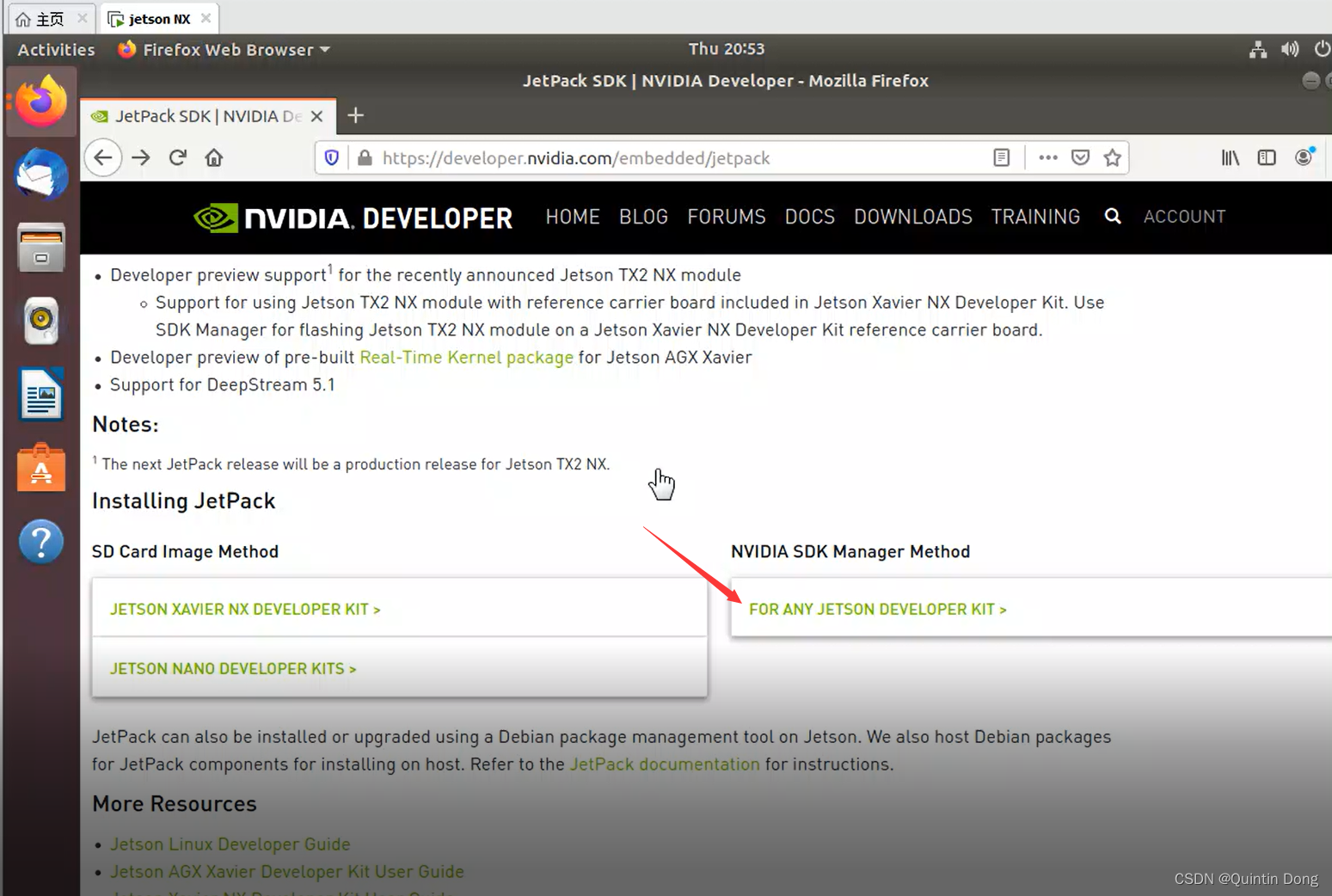Open tracking protection shield icon
Image resolution: width=1332 pixels, height=896 pixels.
332,157
